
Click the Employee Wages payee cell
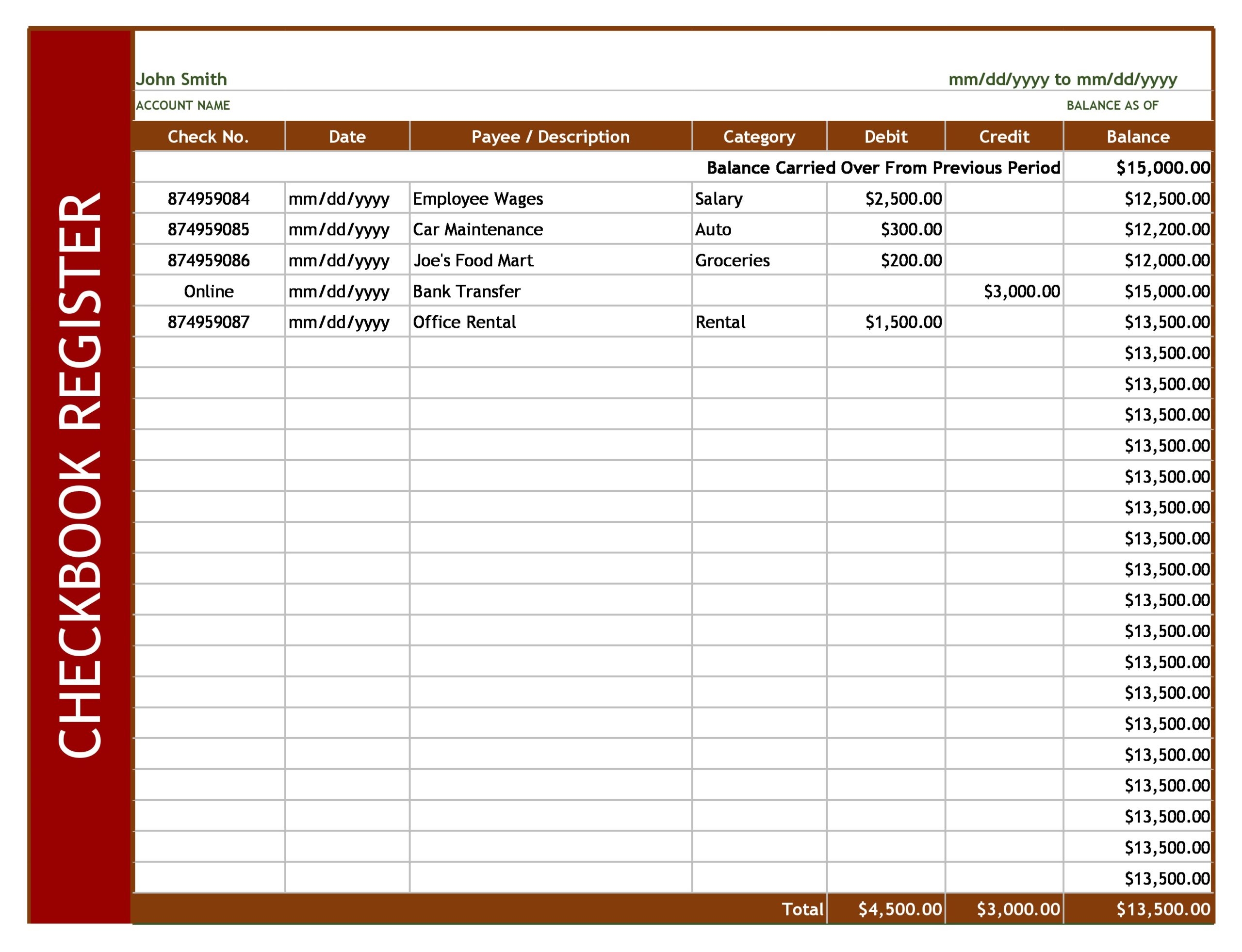(477, 199)
